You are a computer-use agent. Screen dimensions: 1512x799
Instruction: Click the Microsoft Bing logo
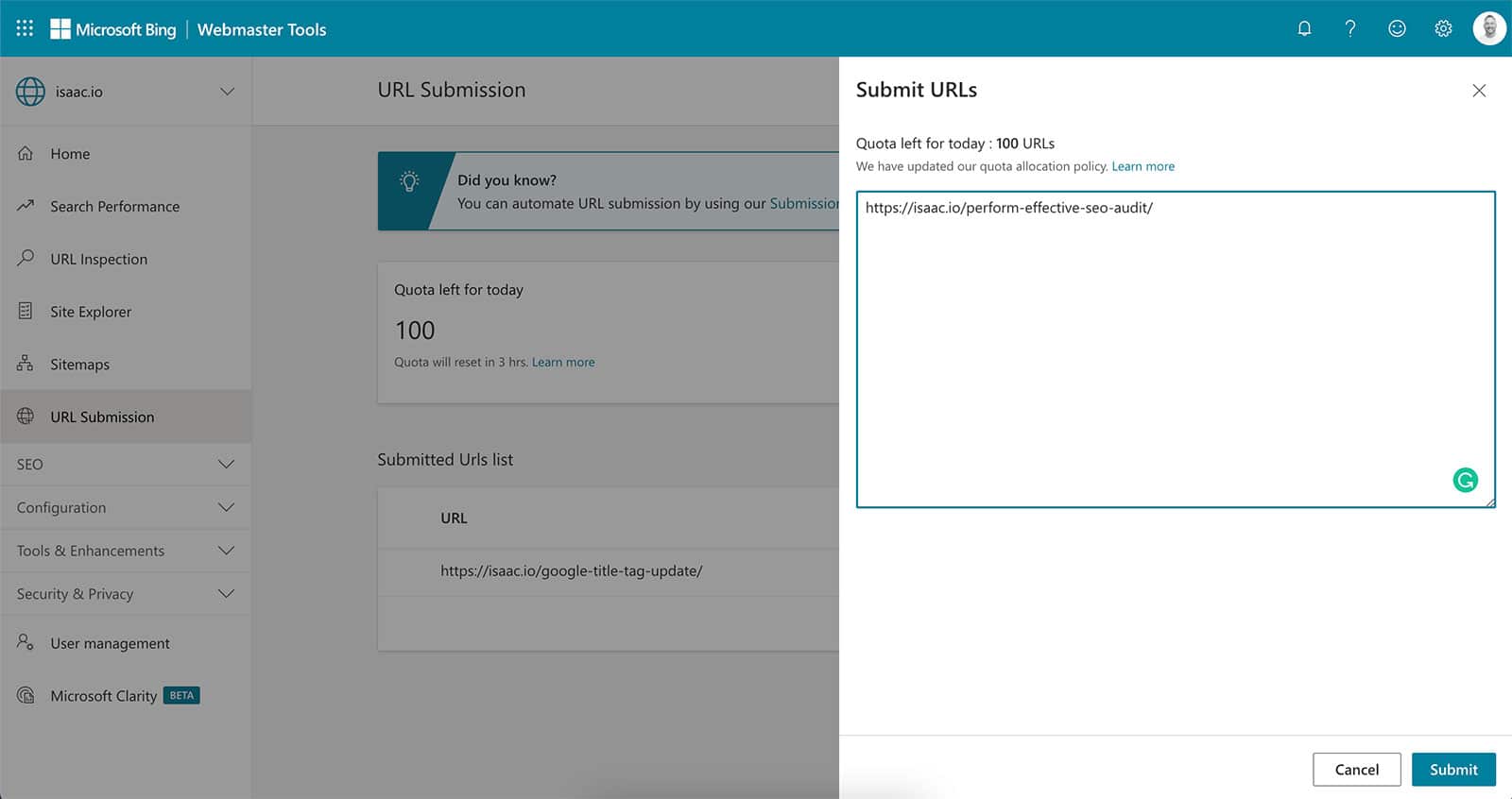coord(113,29)
